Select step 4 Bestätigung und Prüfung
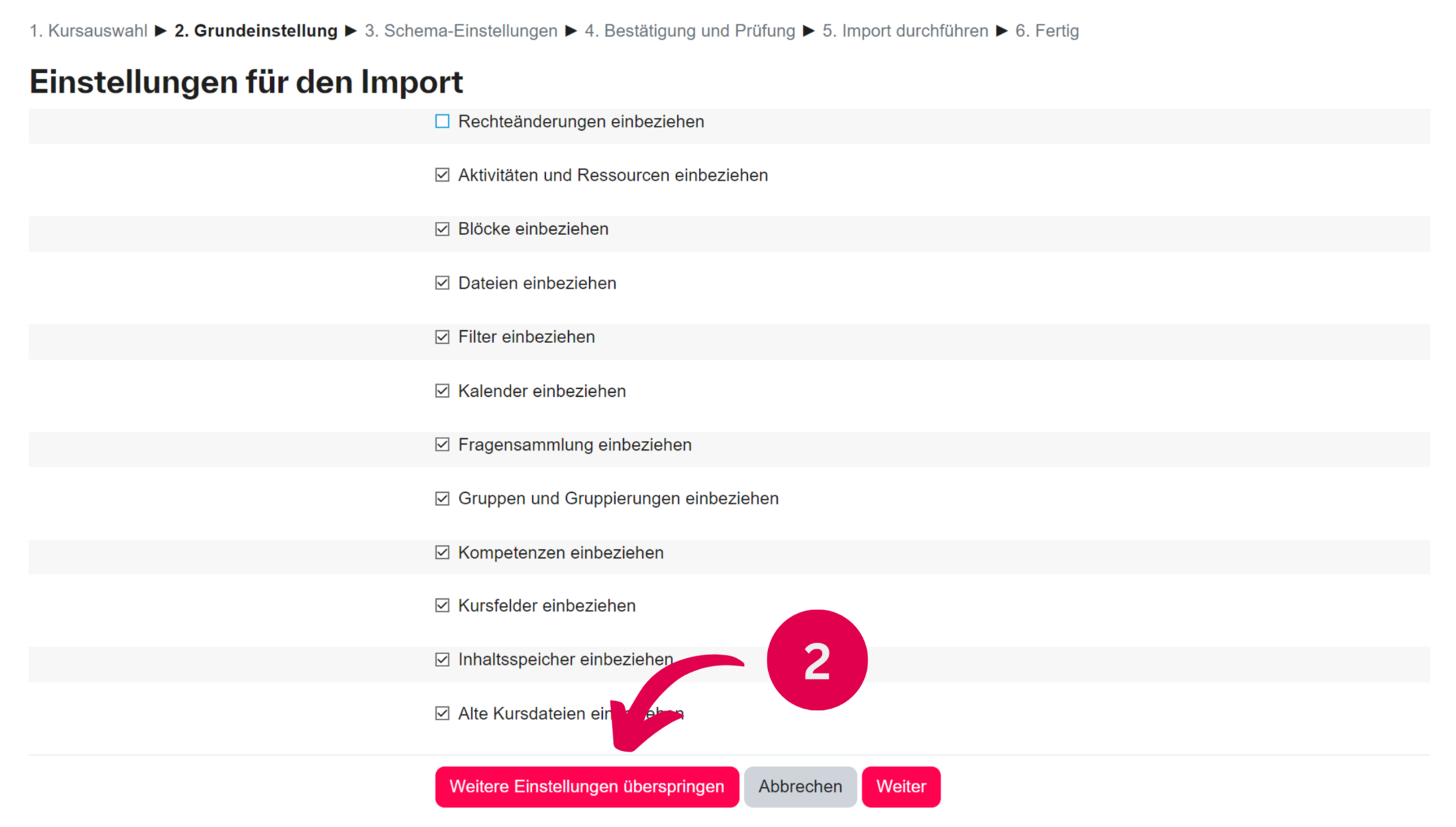 [x=690, y=31]
